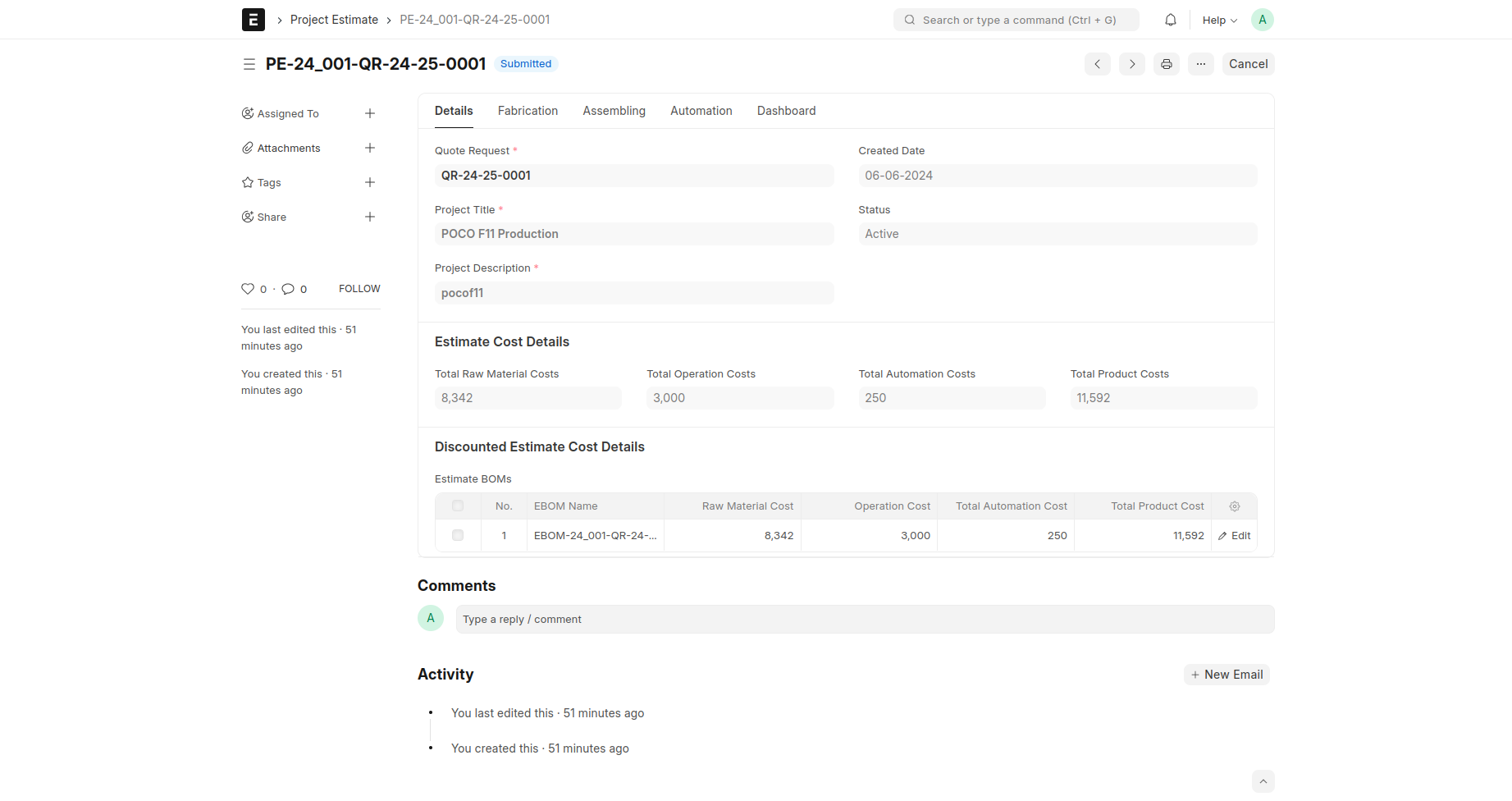This screenshot has width=1512, height=801.
Task: Click the comment reply input field
Action: pyautogui.click(x=864, y=620)
